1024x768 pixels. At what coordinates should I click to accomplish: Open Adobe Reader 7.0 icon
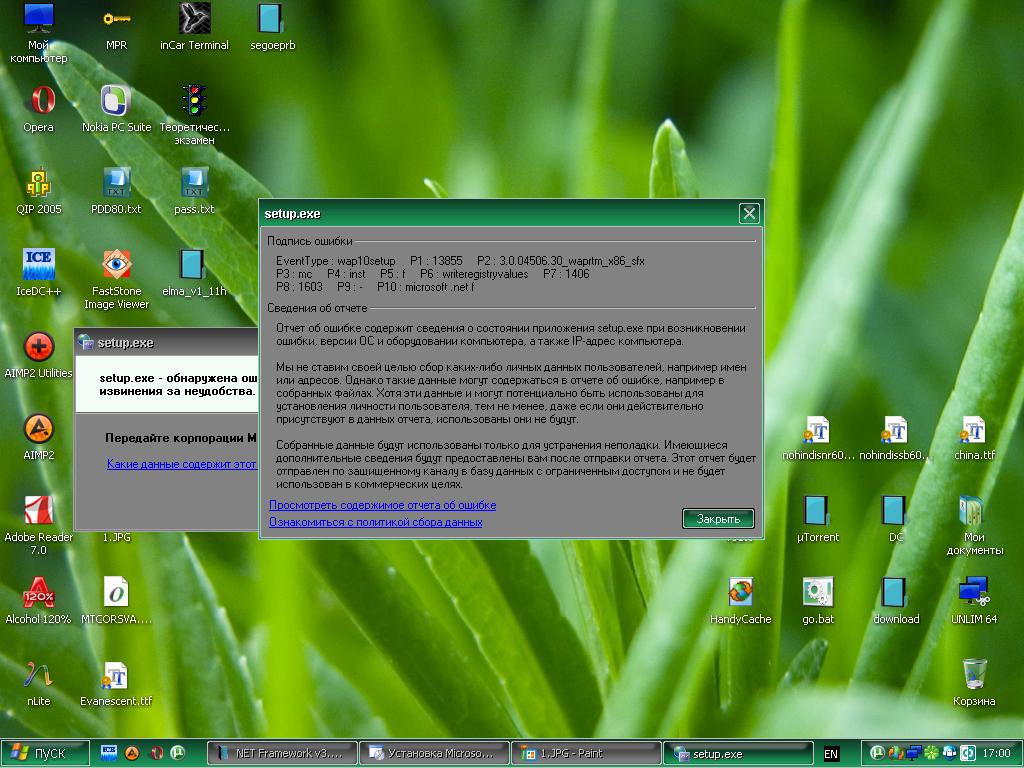(39, 511)
